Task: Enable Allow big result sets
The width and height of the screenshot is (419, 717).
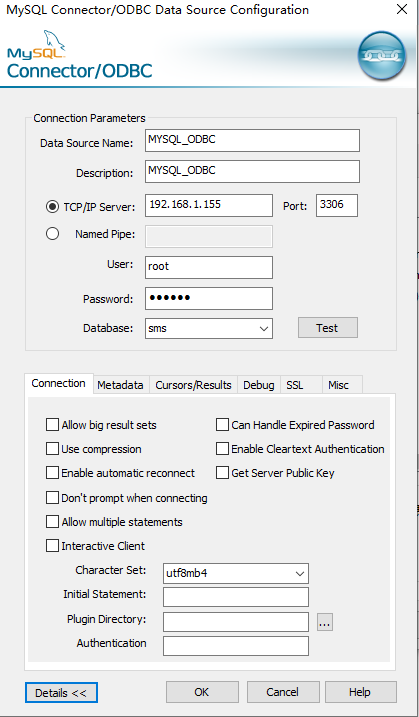Action: 52,425
